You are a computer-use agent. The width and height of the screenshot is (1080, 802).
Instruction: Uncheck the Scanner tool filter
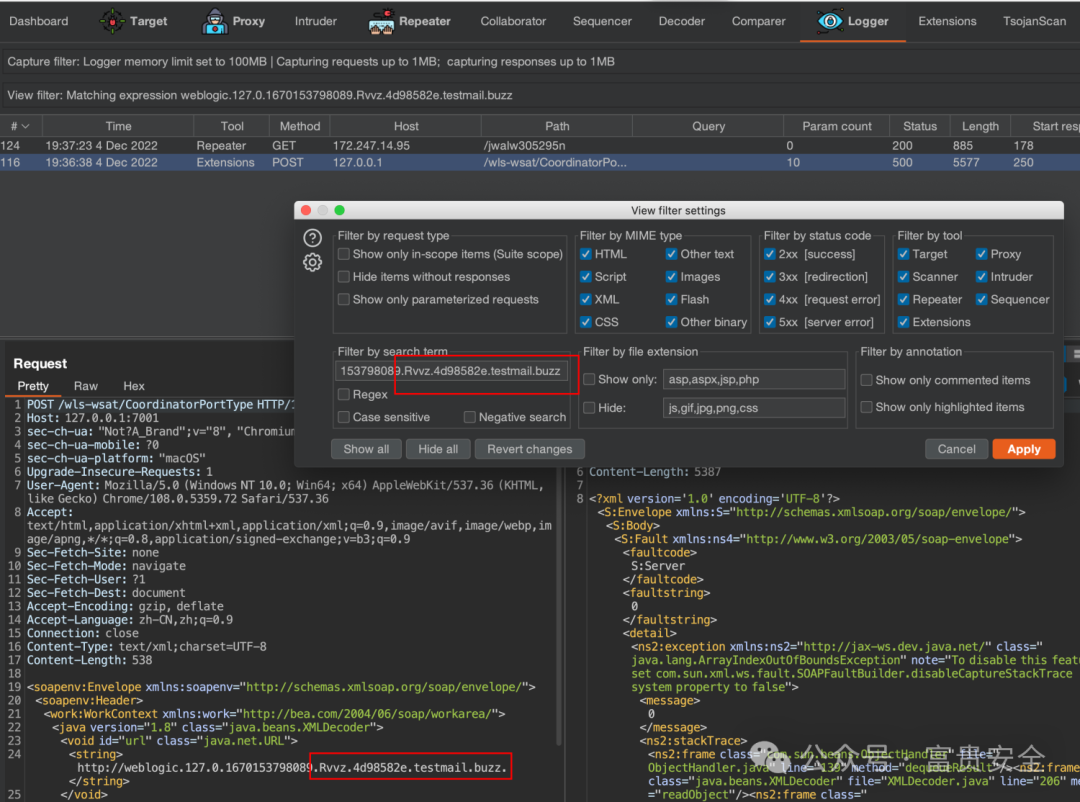tap(903, 277)
